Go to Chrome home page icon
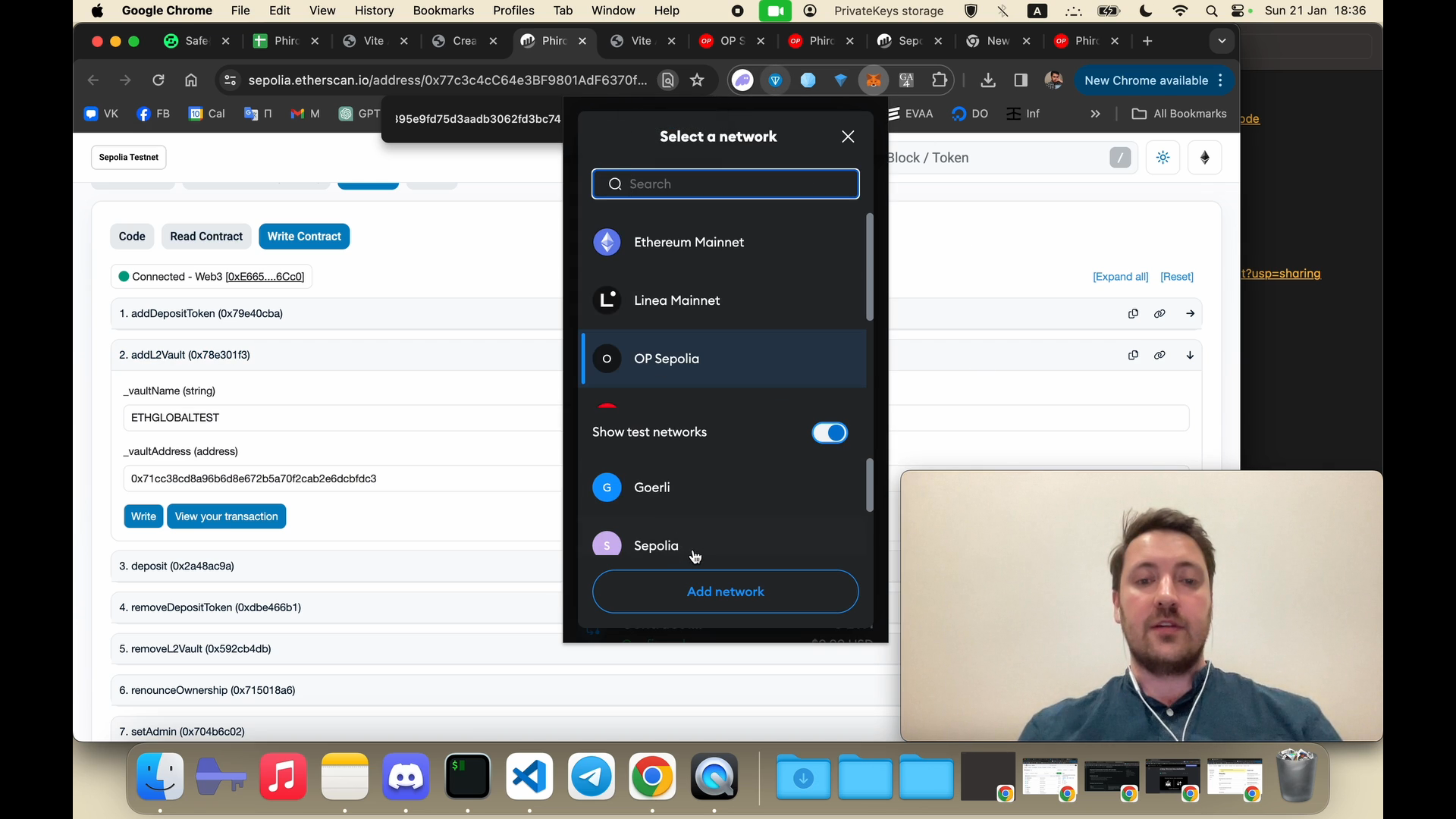The image size is (1456, 819). [191, 80]
